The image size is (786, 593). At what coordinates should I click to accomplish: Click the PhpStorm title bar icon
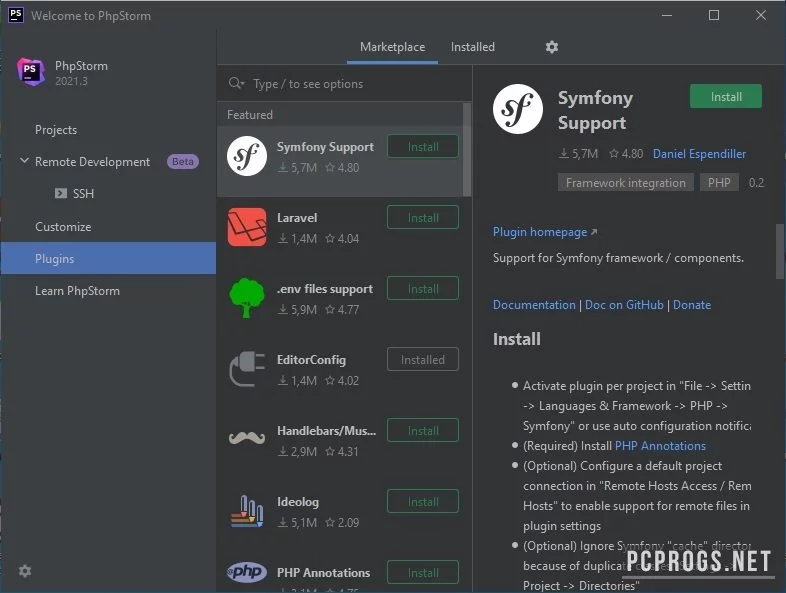16,15
